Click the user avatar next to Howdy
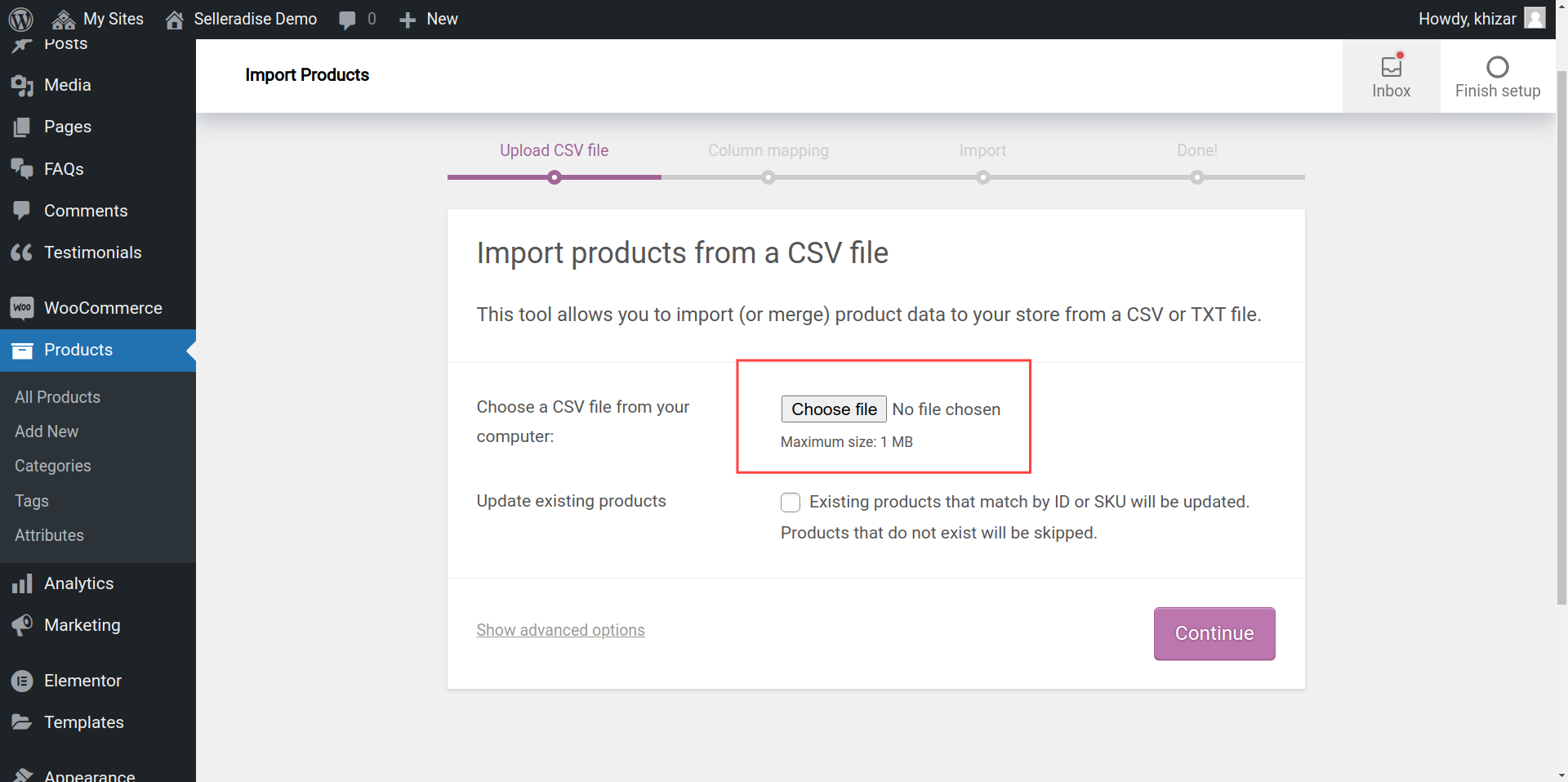 (x=1535, y=18)
